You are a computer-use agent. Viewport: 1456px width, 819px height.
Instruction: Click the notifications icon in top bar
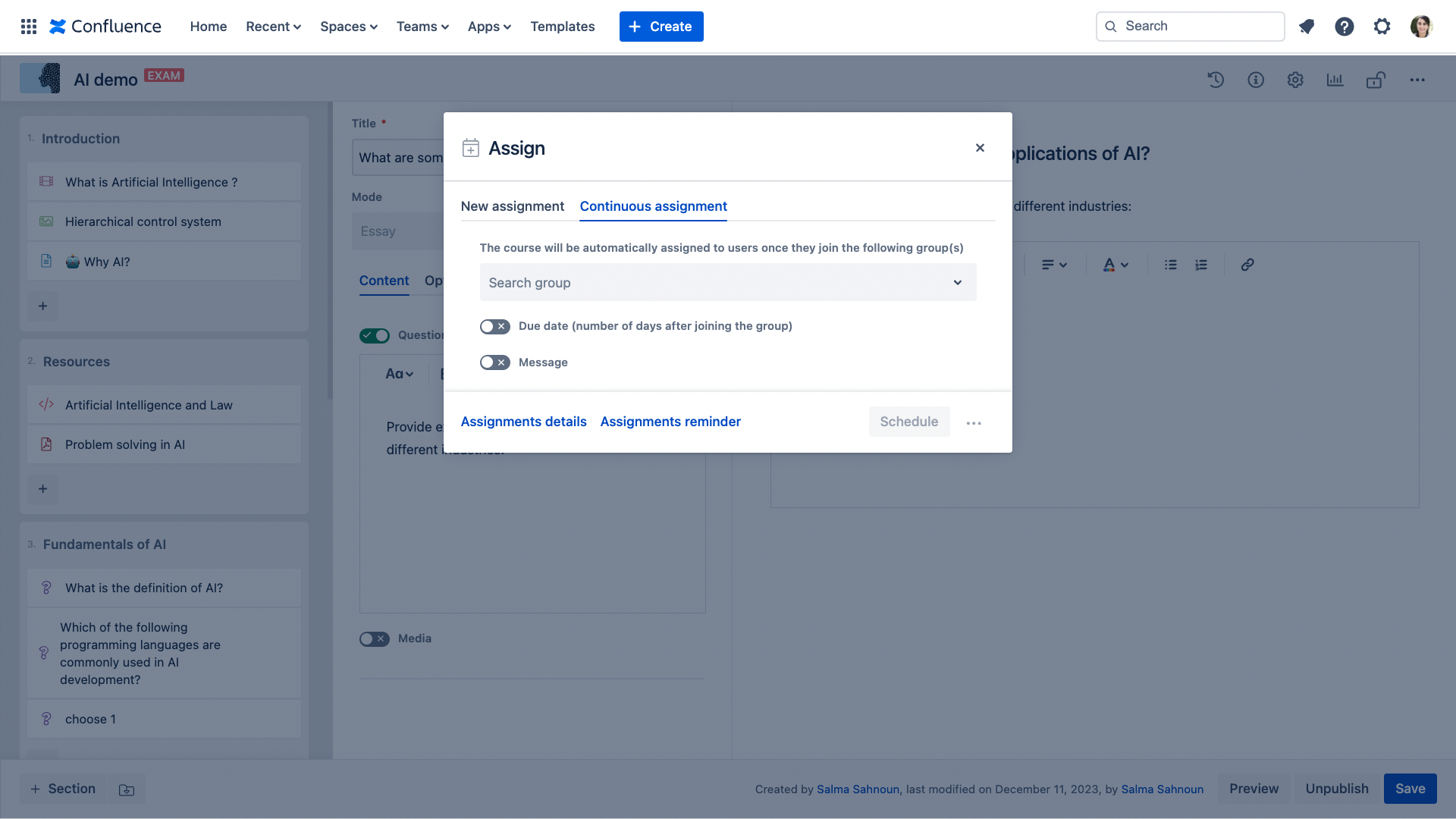pyautogui.click(x=1307, y=27)
